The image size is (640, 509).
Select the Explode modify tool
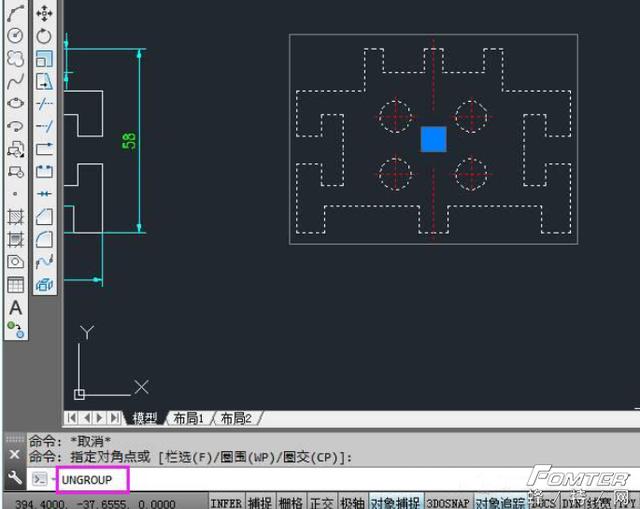pyautogui.click(x=44, y=284)
